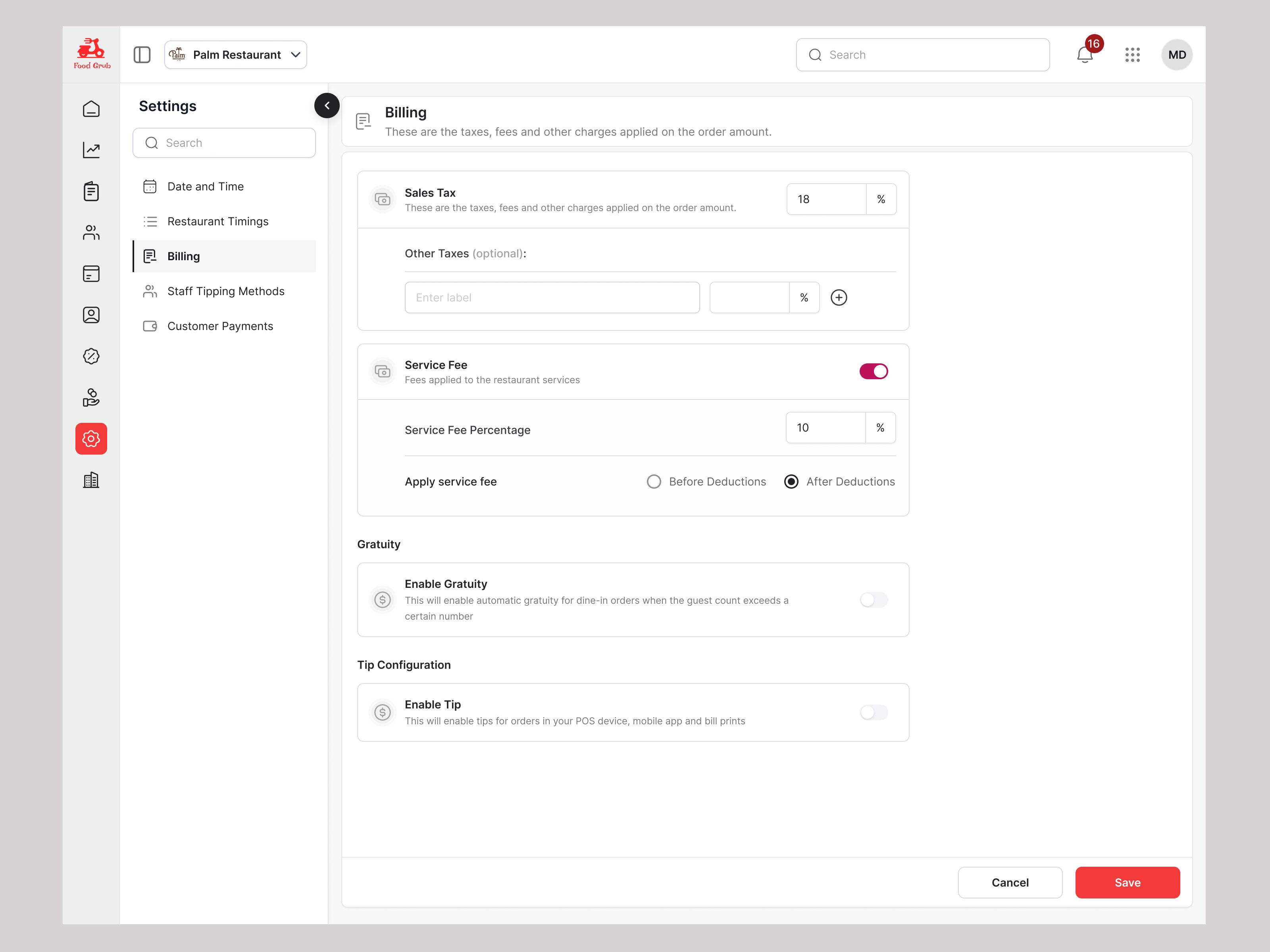Click the Discounts percent badge icon

pos(91,356)
